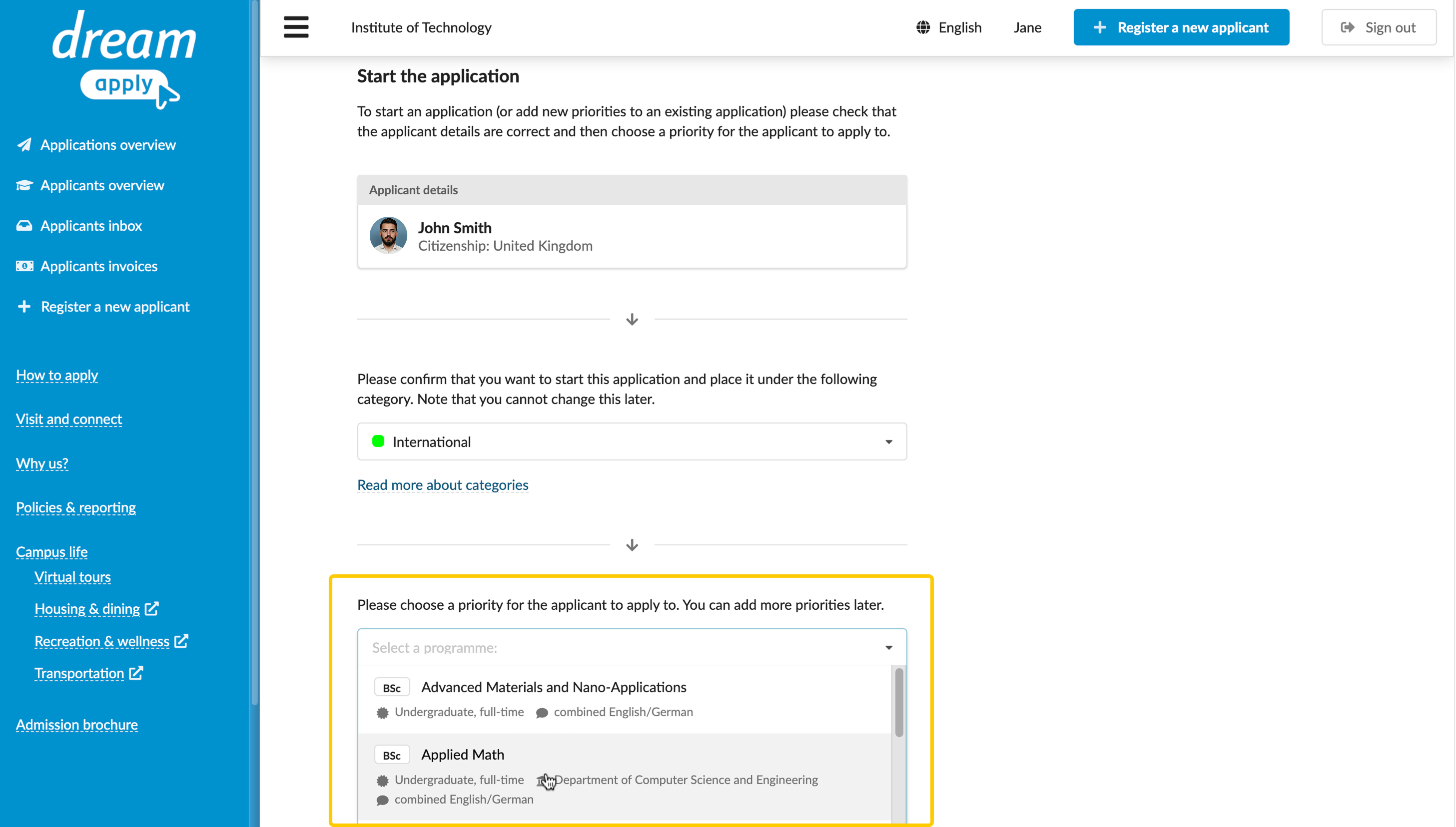This screenshot has height=827, width=1456.
Task: Click the Sign out arrow icon
Action: point(1348,27)
